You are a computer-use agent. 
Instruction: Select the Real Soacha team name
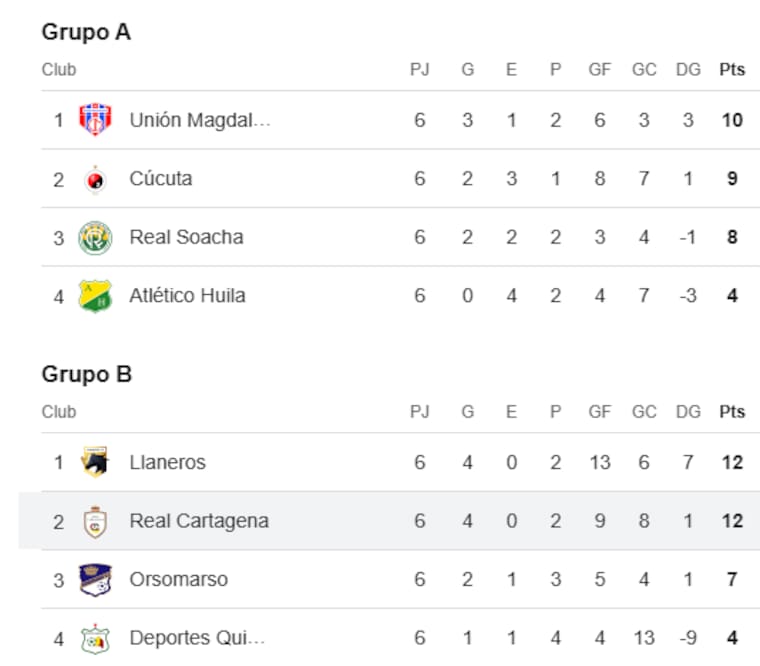[x=186, y=237]
